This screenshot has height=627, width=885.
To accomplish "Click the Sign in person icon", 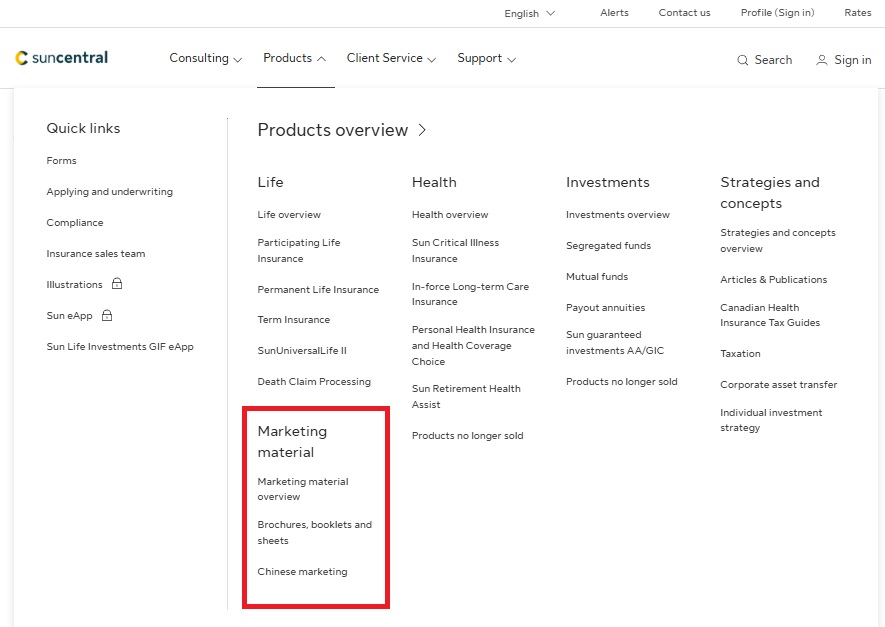I will pos(821,60).
